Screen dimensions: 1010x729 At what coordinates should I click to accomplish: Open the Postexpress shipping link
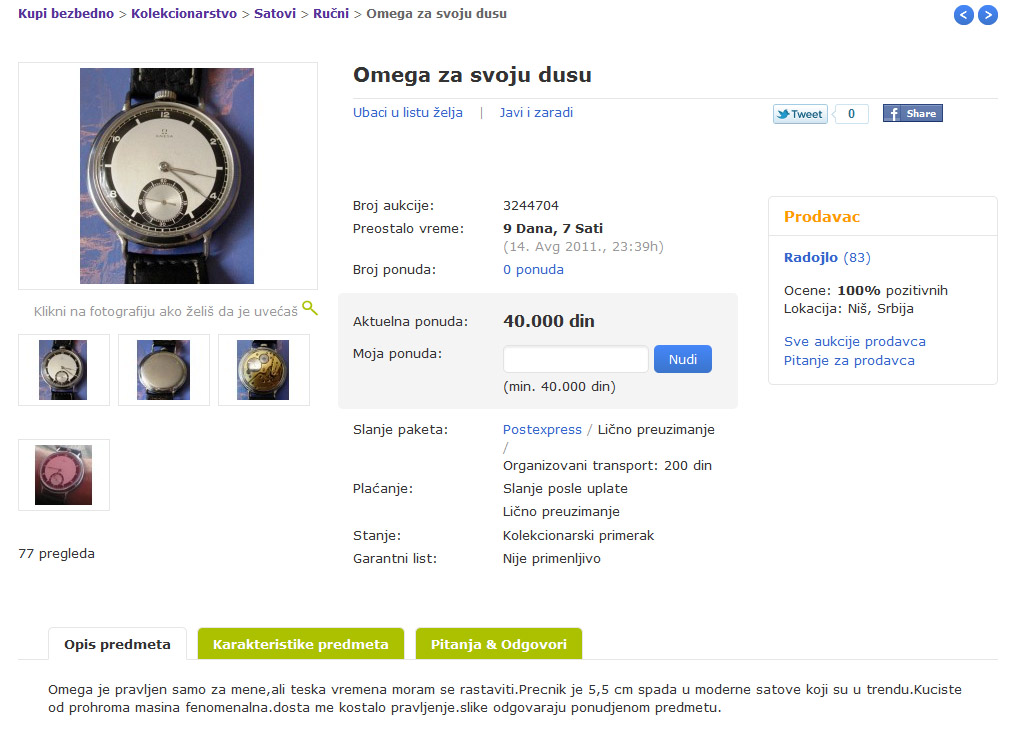click(542, 430)
